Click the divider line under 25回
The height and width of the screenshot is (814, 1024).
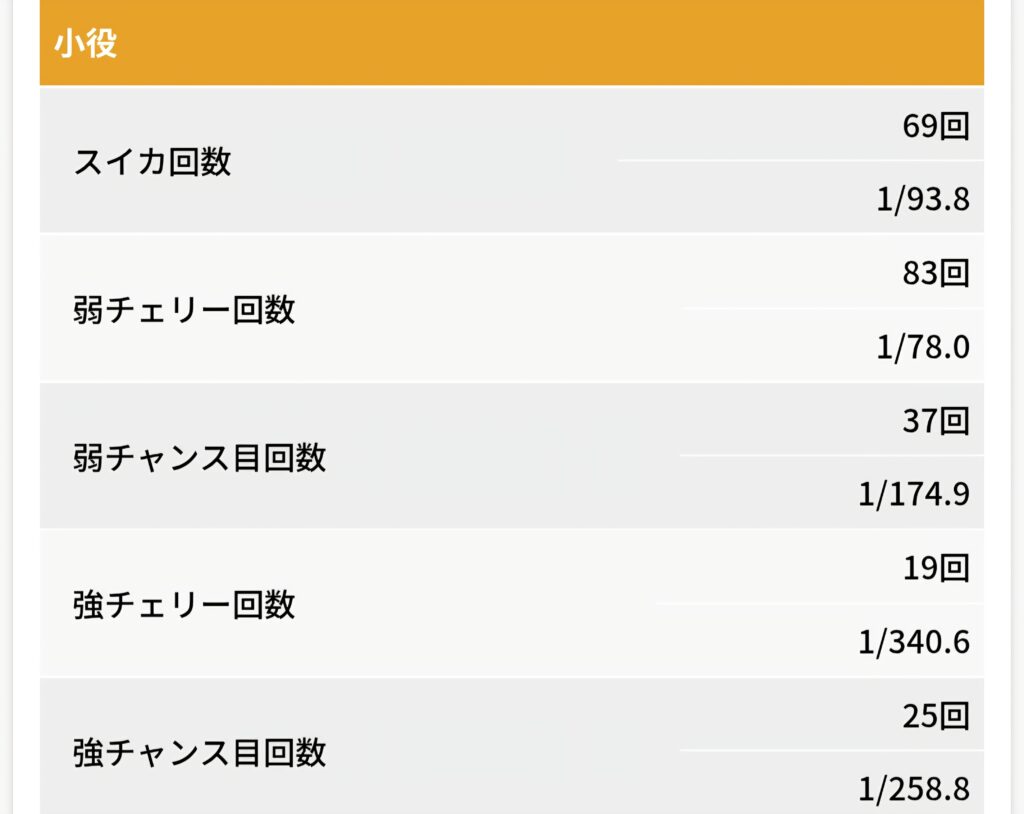831,750
